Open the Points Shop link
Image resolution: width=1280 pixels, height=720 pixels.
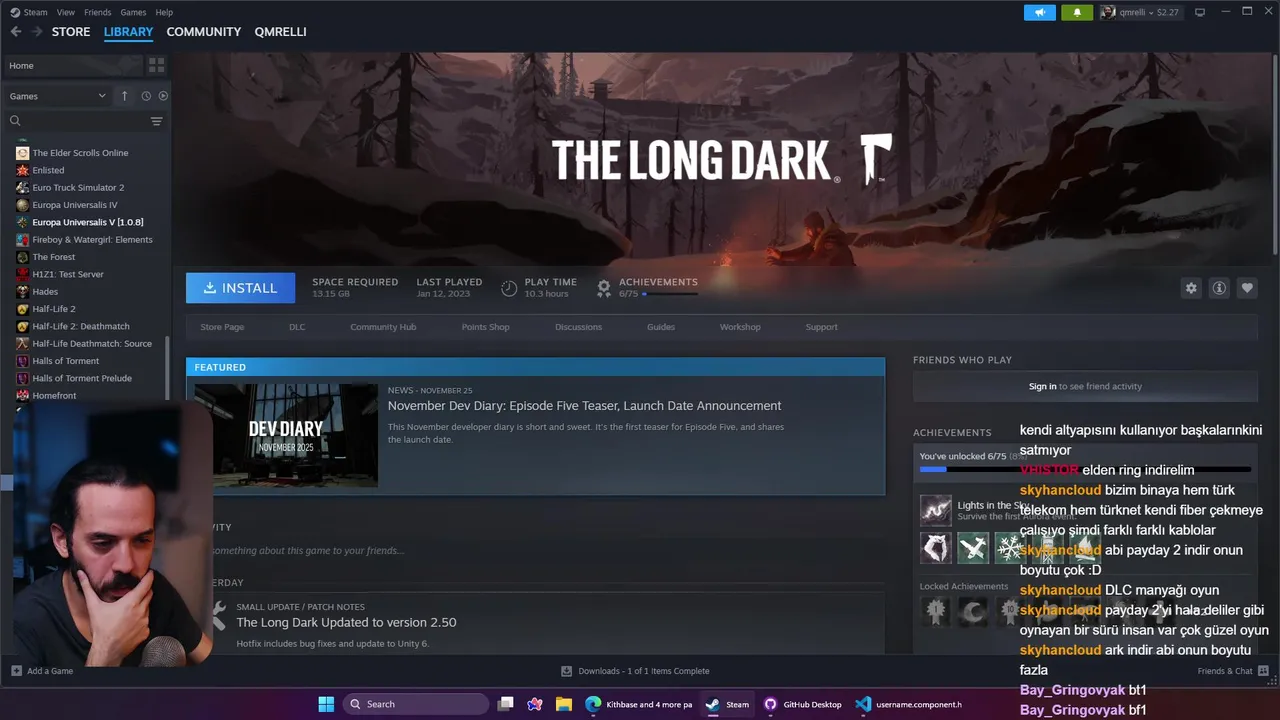click(485, 327)
